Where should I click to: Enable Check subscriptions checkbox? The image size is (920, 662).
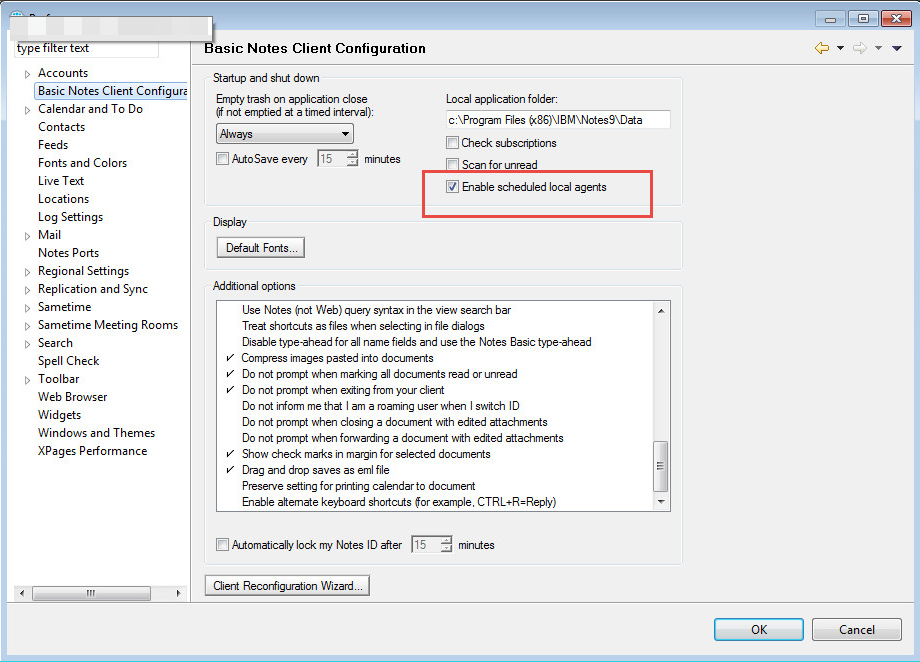click(452, 143)
